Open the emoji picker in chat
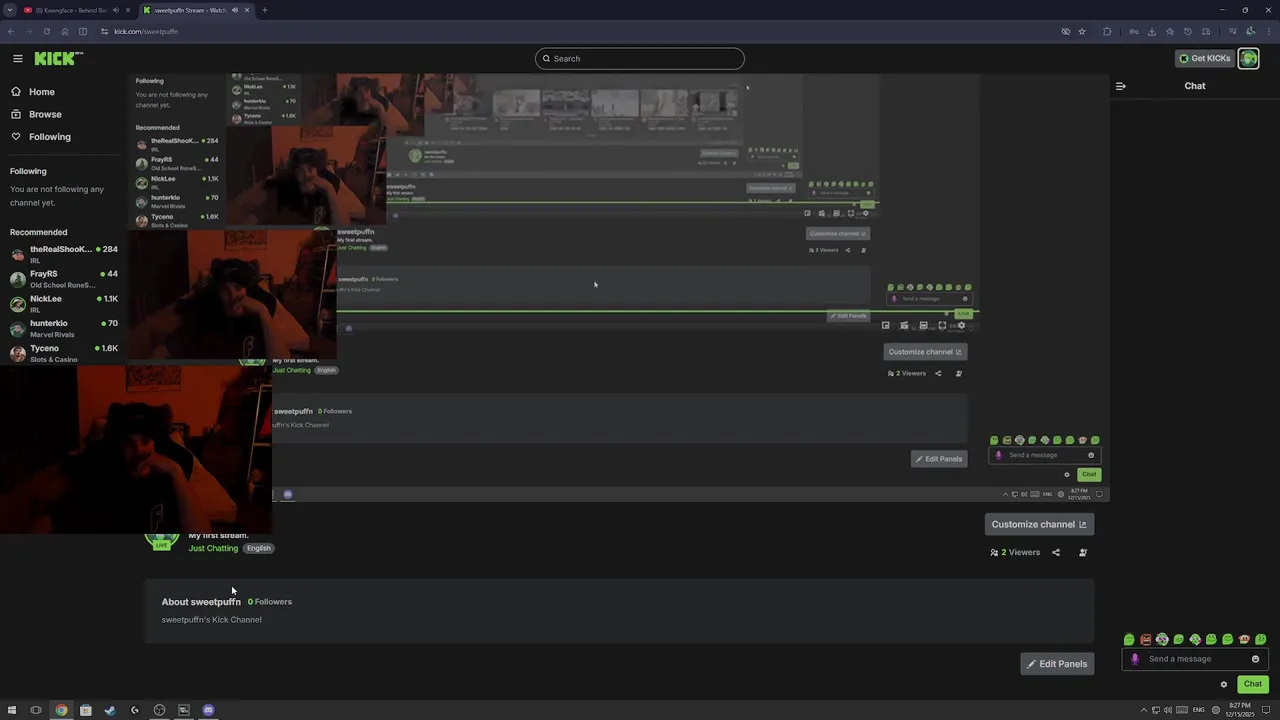 [1256, 659]
